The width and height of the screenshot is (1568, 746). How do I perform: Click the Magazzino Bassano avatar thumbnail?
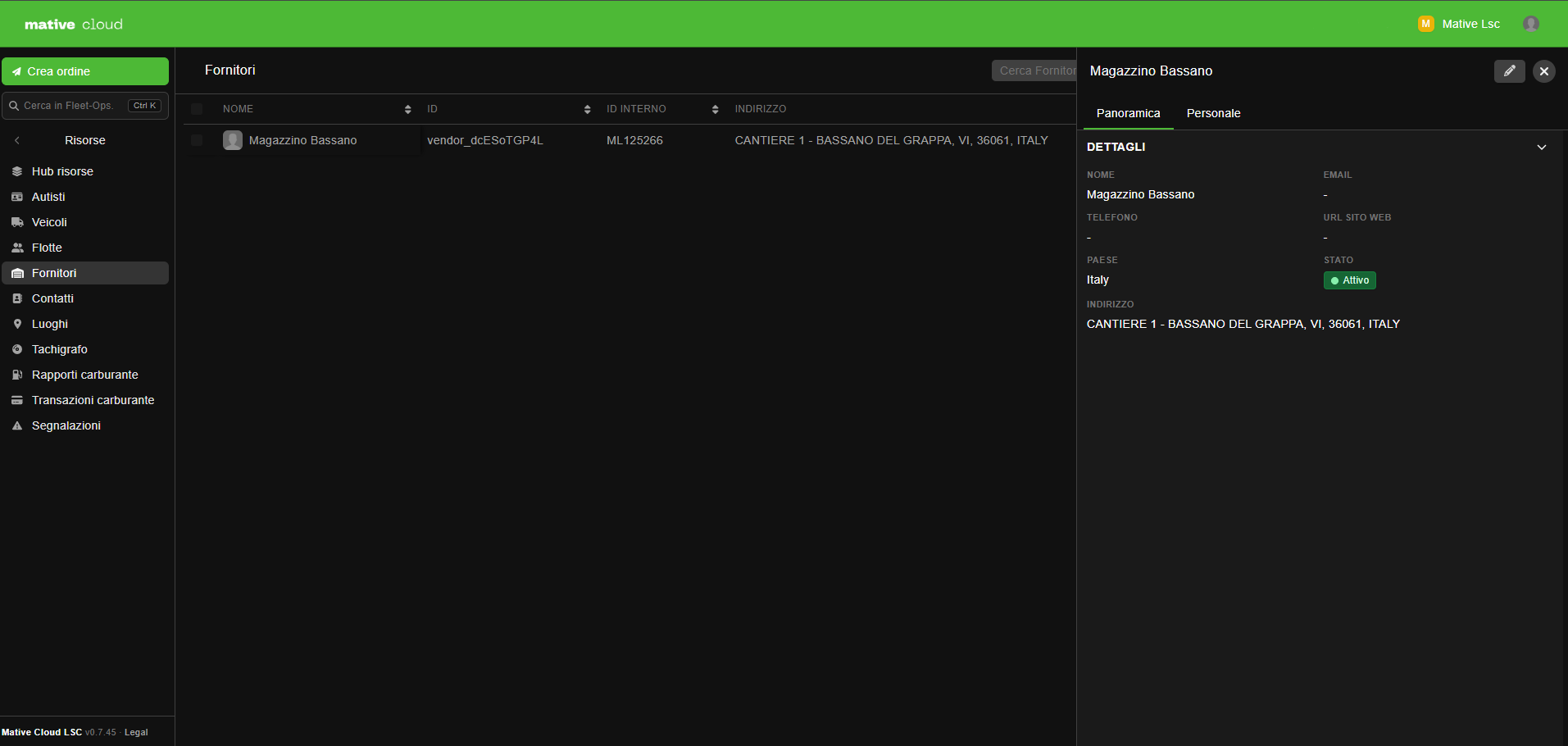coord(233,140)
